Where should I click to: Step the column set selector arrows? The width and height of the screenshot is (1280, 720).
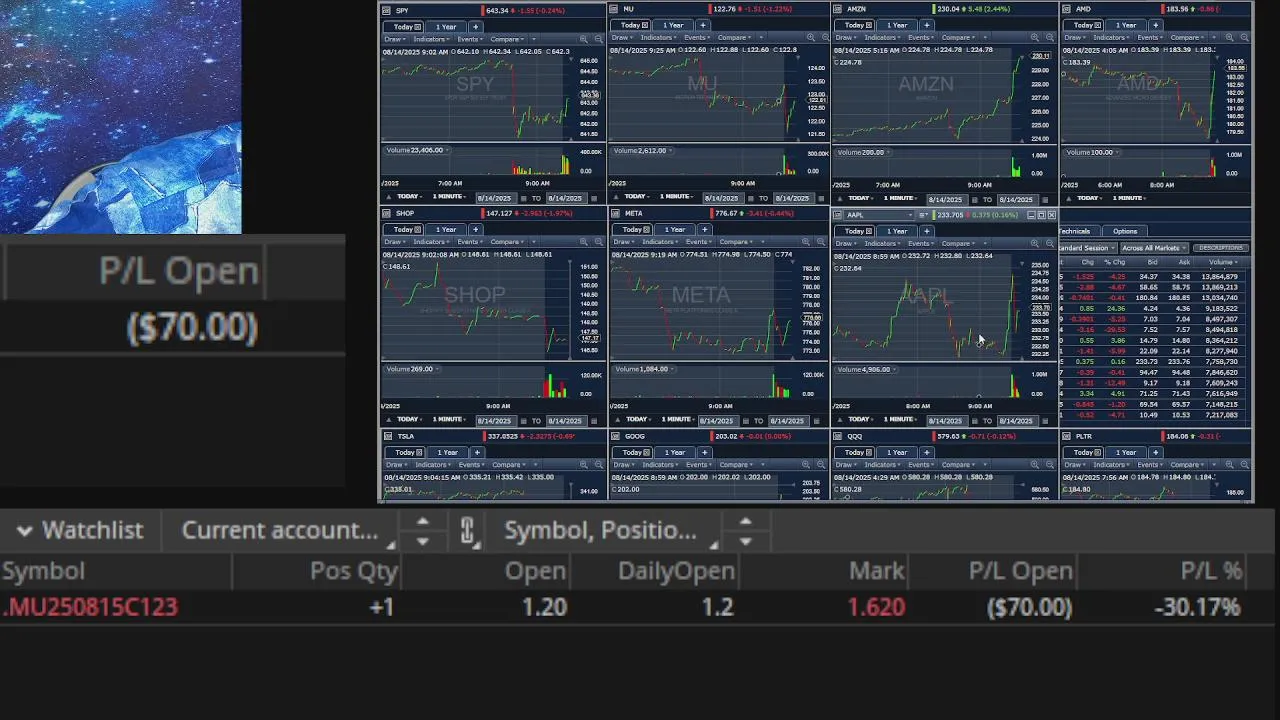point(745,531)
